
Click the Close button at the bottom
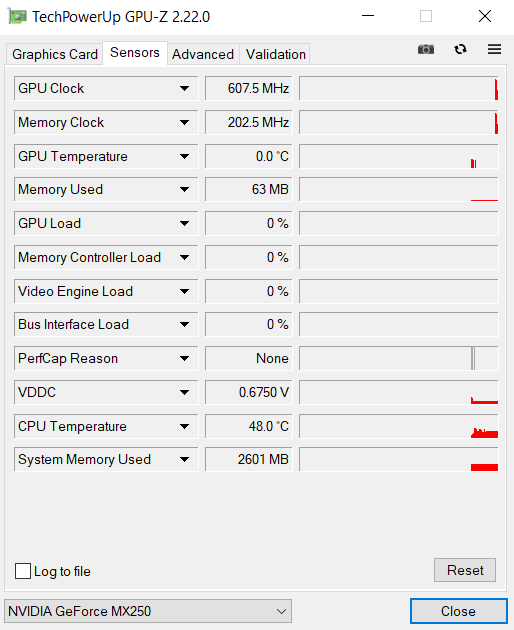(x=459, y=611)
